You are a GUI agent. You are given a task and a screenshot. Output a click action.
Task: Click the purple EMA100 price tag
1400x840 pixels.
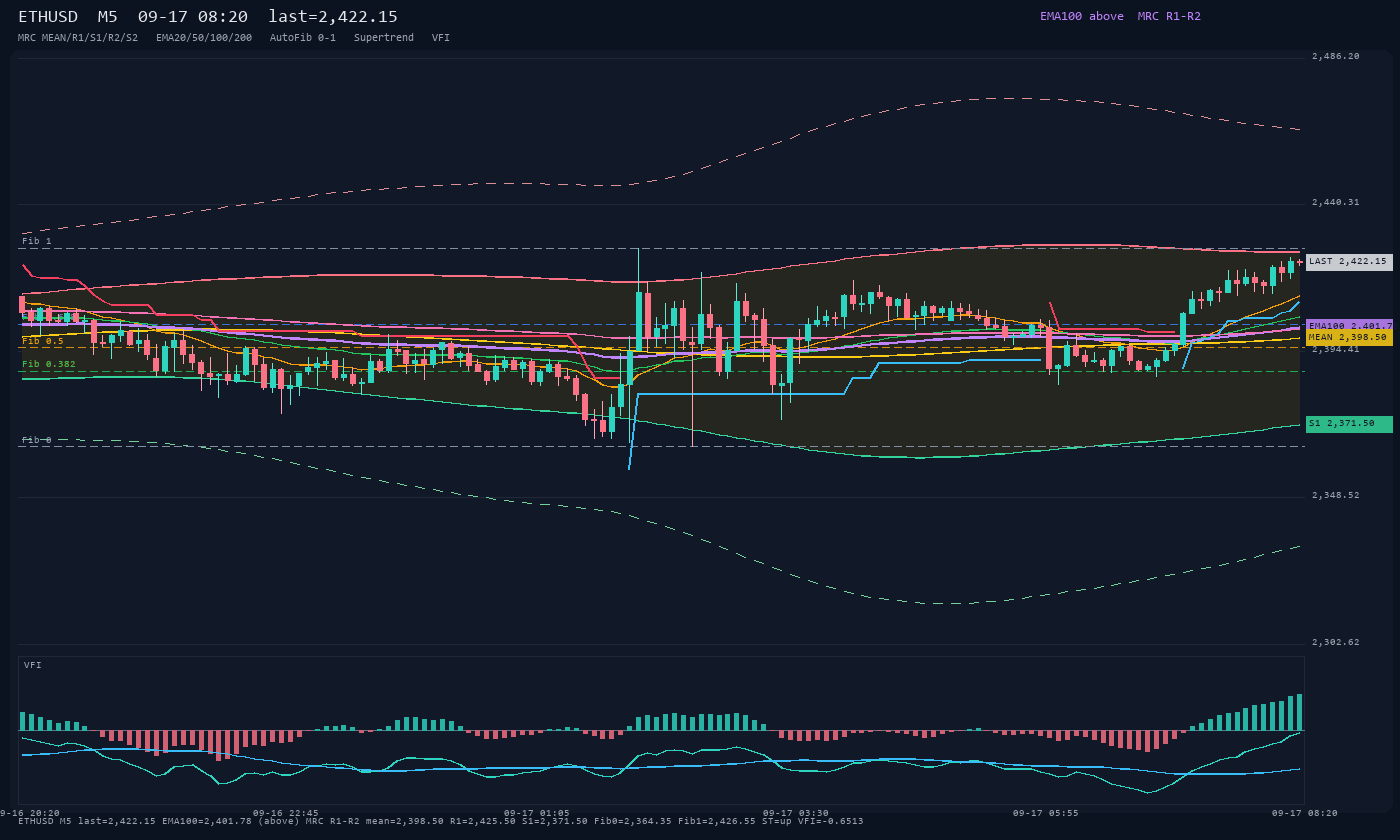(1349, 326)
